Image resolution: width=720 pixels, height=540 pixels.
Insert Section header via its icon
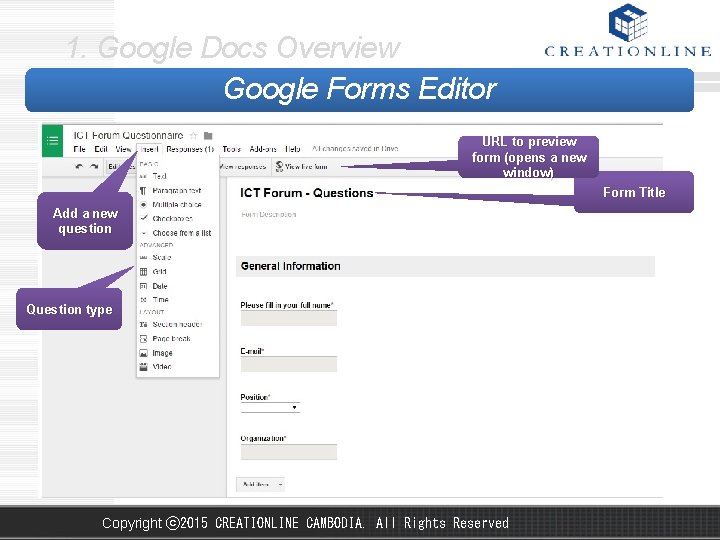coord(143,324)
